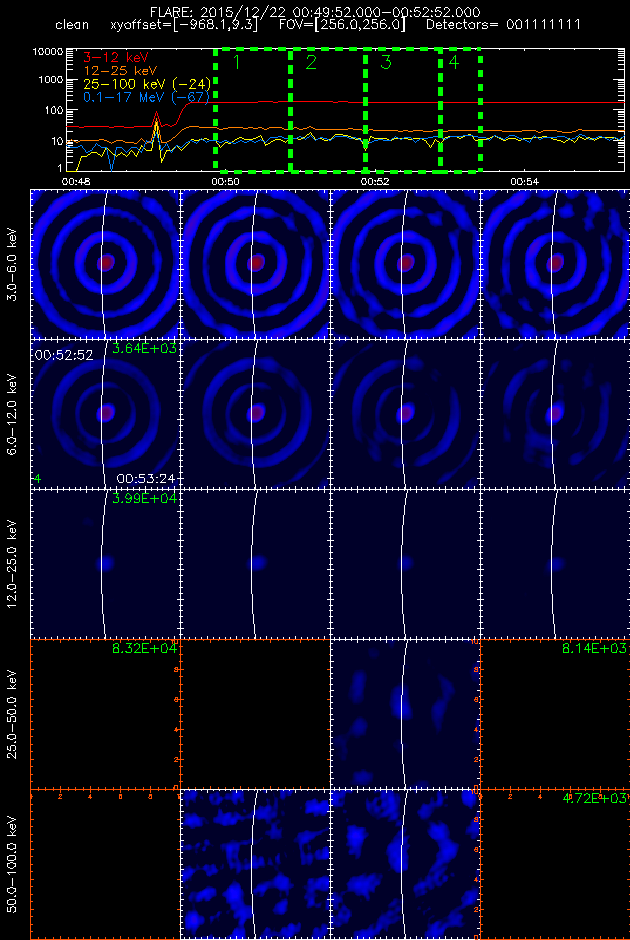
Task: Click the 00:54 time axis label
Action: tap(523, 180)
